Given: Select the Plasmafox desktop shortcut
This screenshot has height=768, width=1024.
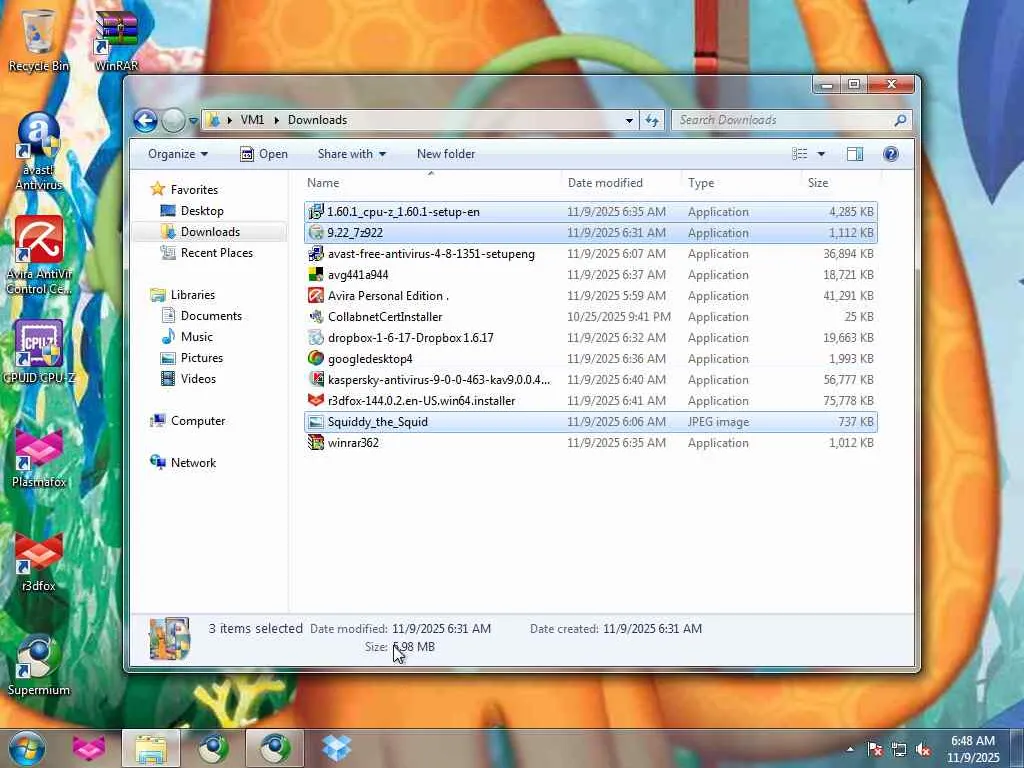Looking at the screenshot, I should coord(38,457).
